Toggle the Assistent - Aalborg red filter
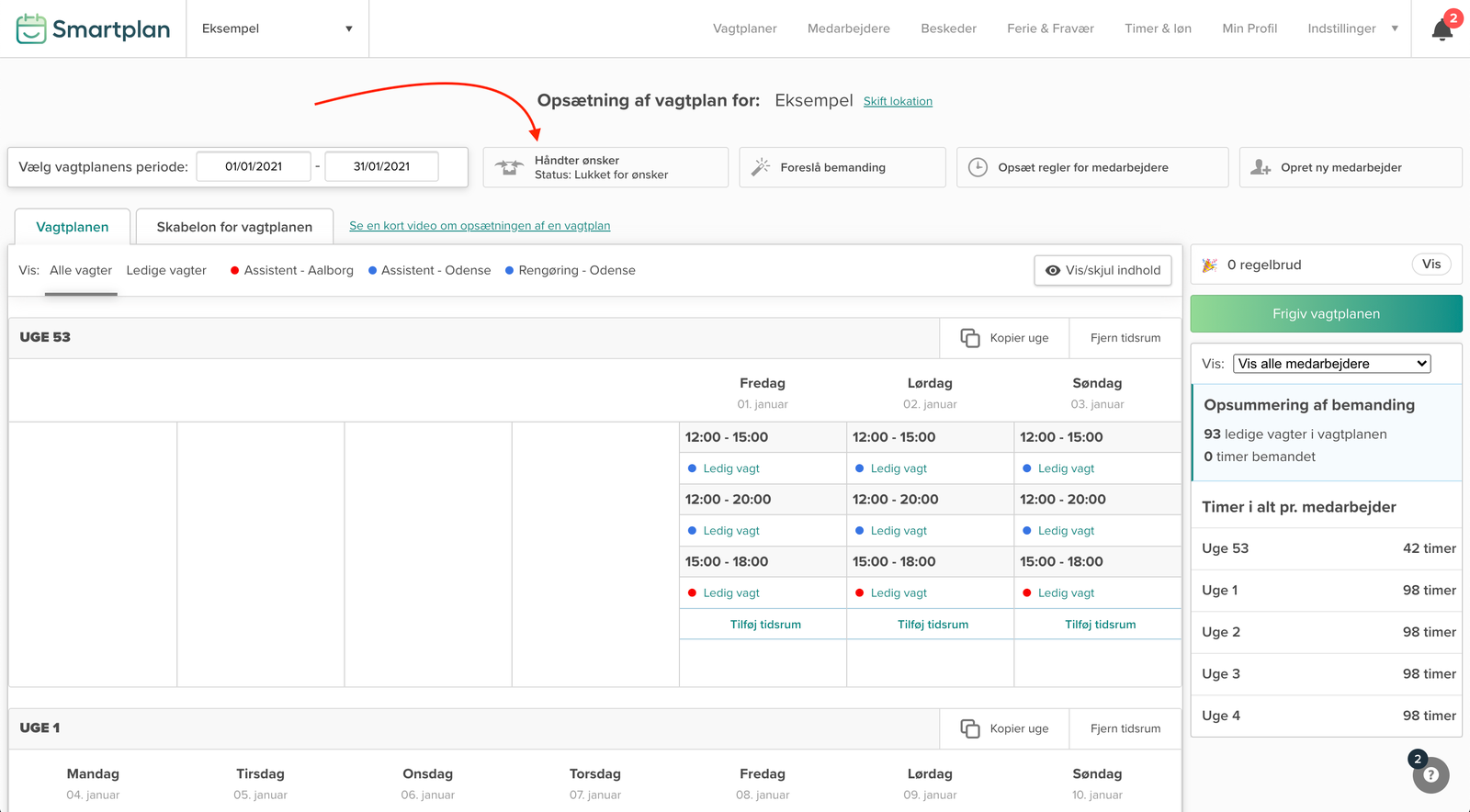This screenshot has width=1470, height=812. (x=292, y=270)
